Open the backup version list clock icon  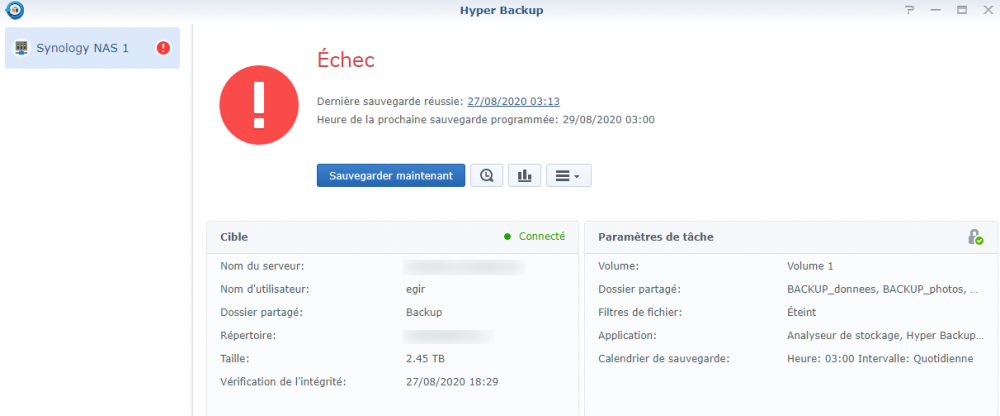[487, 175]
